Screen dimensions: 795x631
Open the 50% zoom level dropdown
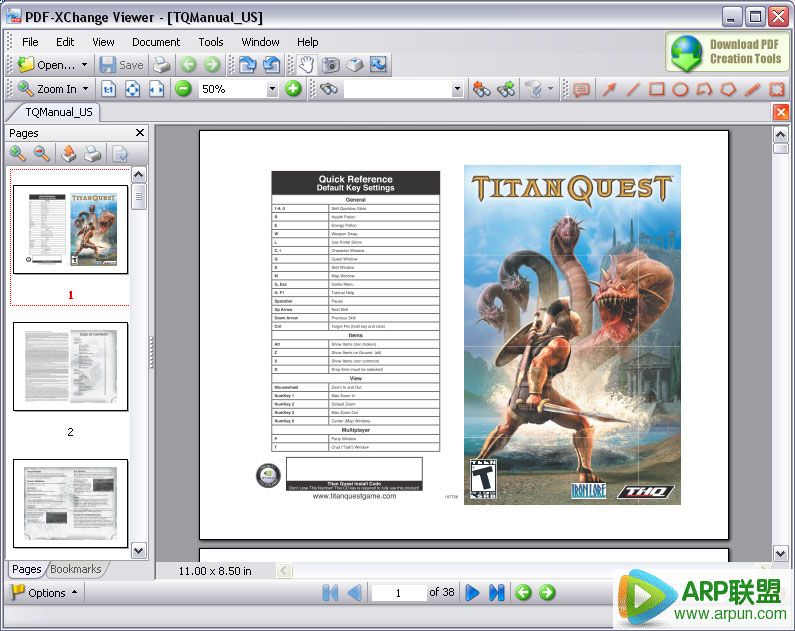point(272,89)
